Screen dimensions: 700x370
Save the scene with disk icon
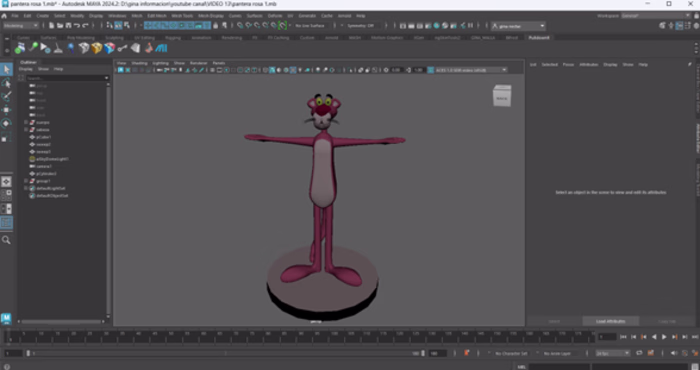68,25
